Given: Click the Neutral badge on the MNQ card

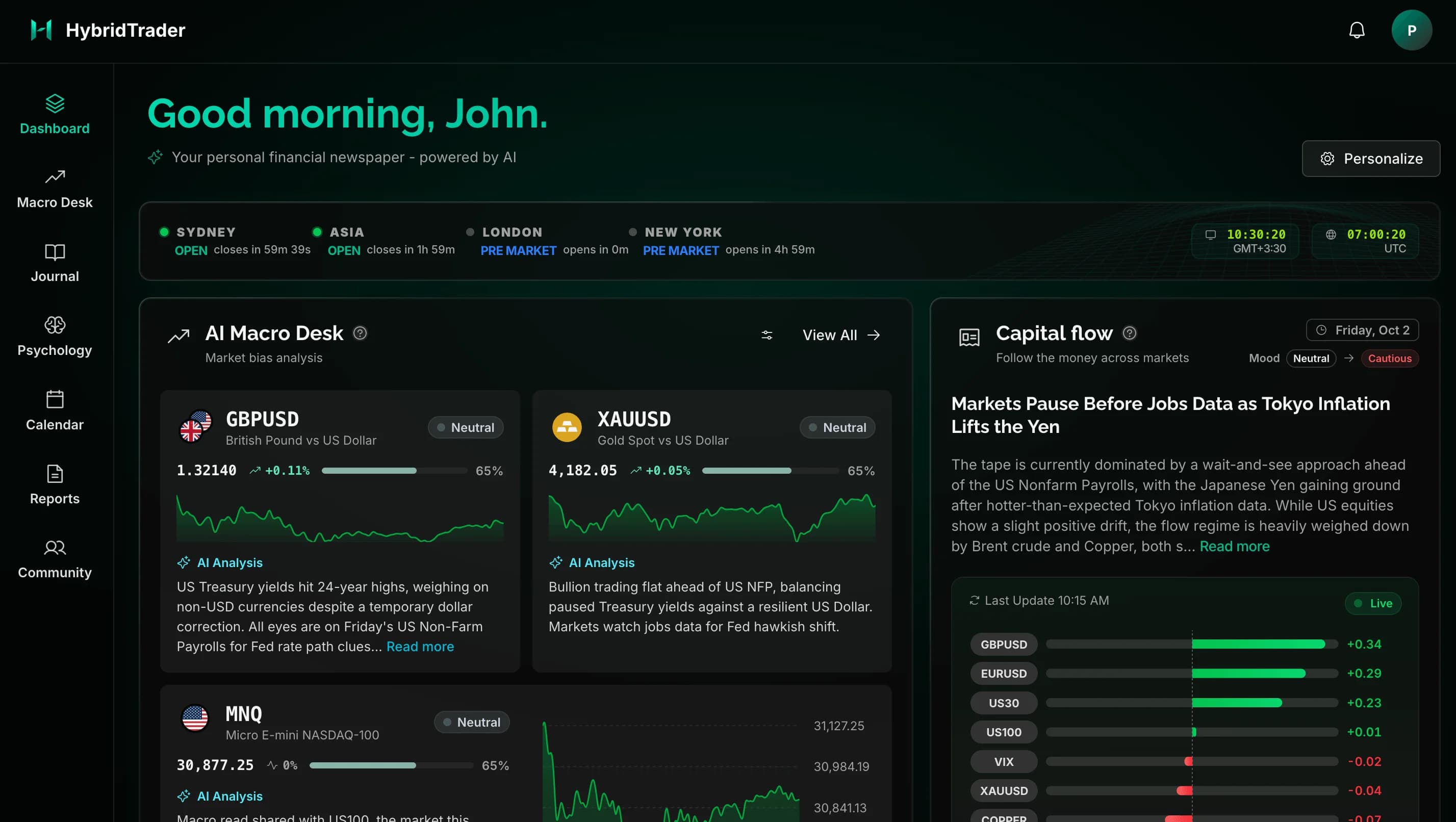Looking at the screenshot, I should click(471, 722).
